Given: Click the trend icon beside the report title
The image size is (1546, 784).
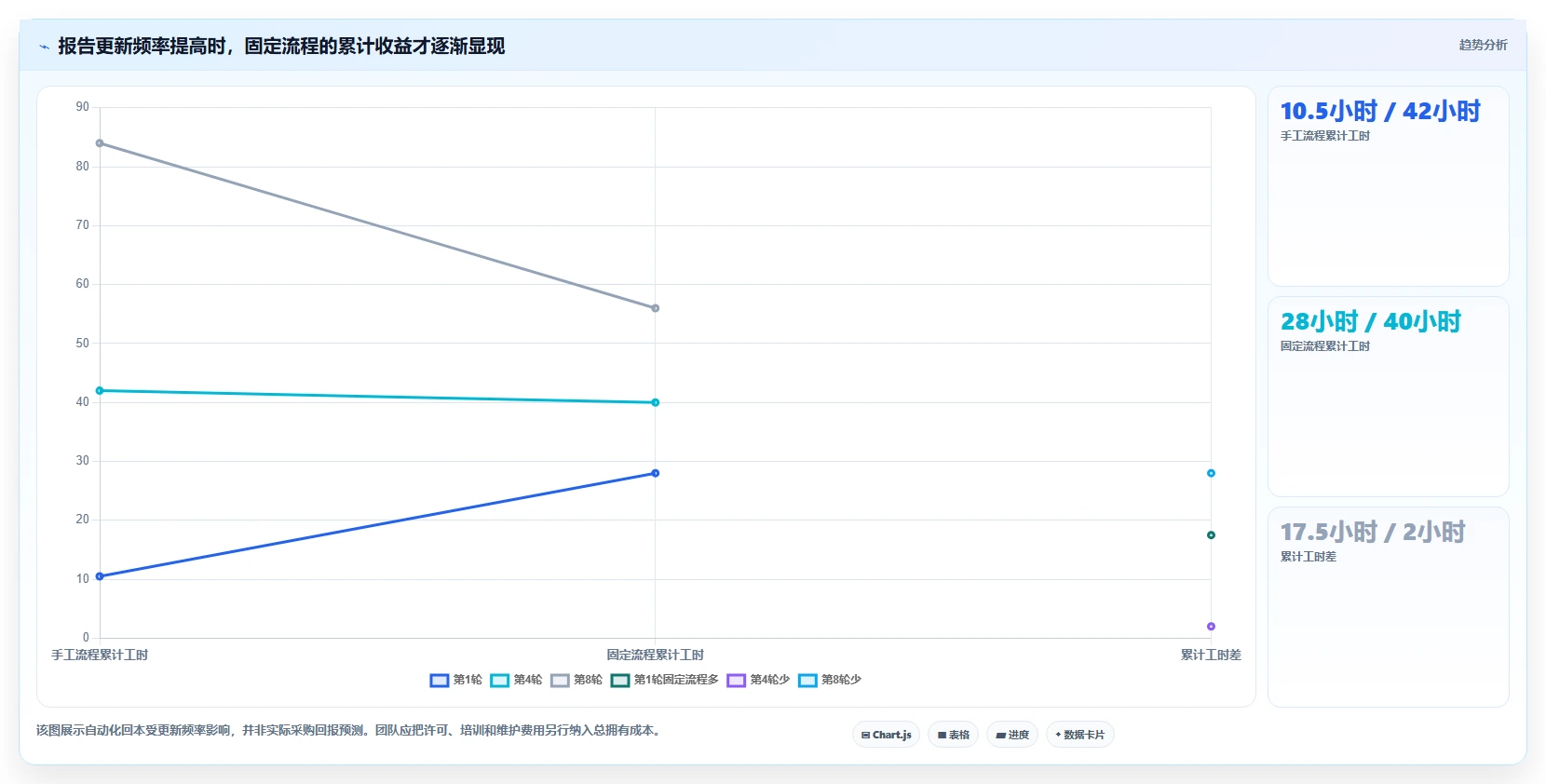Looking at the screenshot, I should [44, 47].
